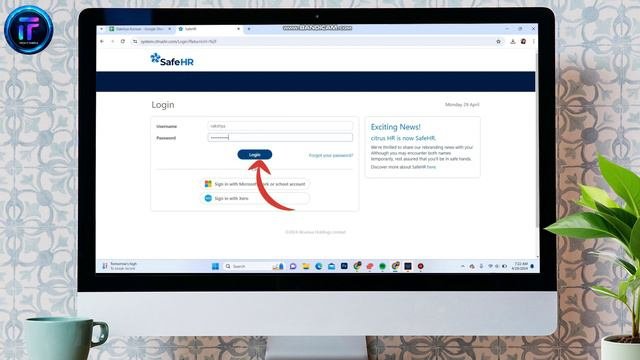Click the 'Monday 29 April' date text
This screenshot has height=360, width=640.
(462, 105)
